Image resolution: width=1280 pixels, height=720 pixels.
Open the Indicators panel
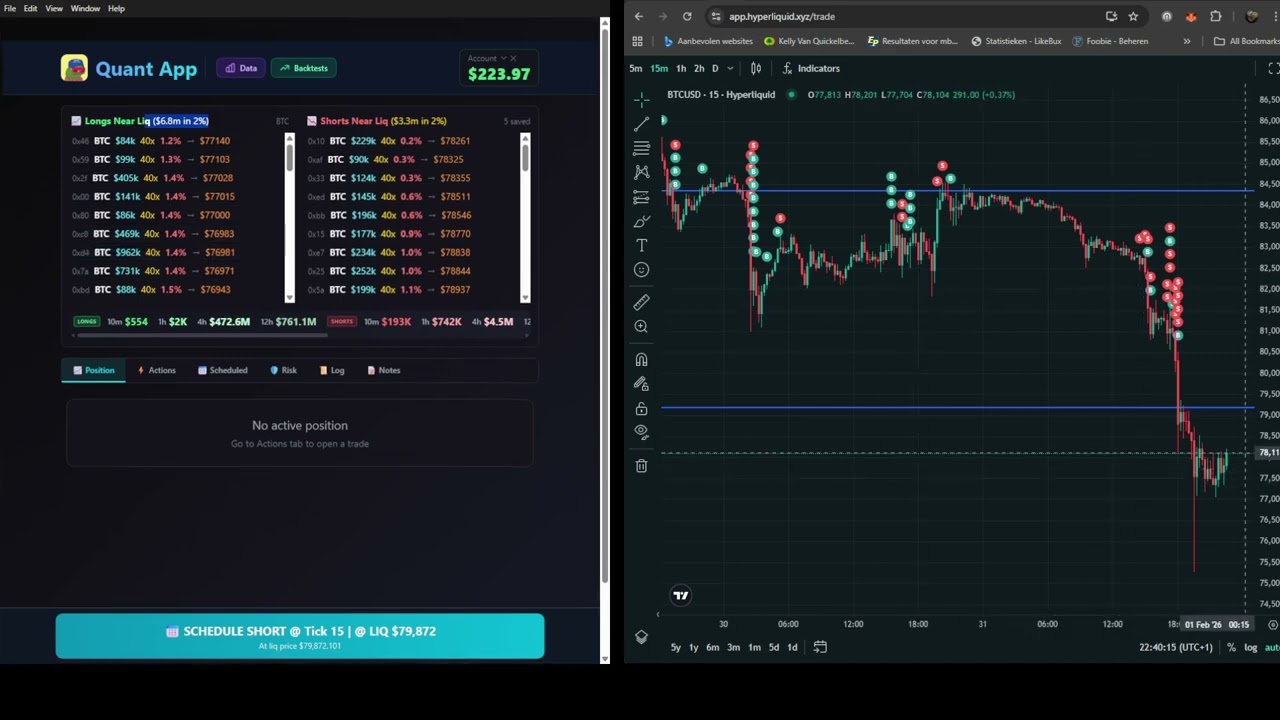[x=811, y=68]
